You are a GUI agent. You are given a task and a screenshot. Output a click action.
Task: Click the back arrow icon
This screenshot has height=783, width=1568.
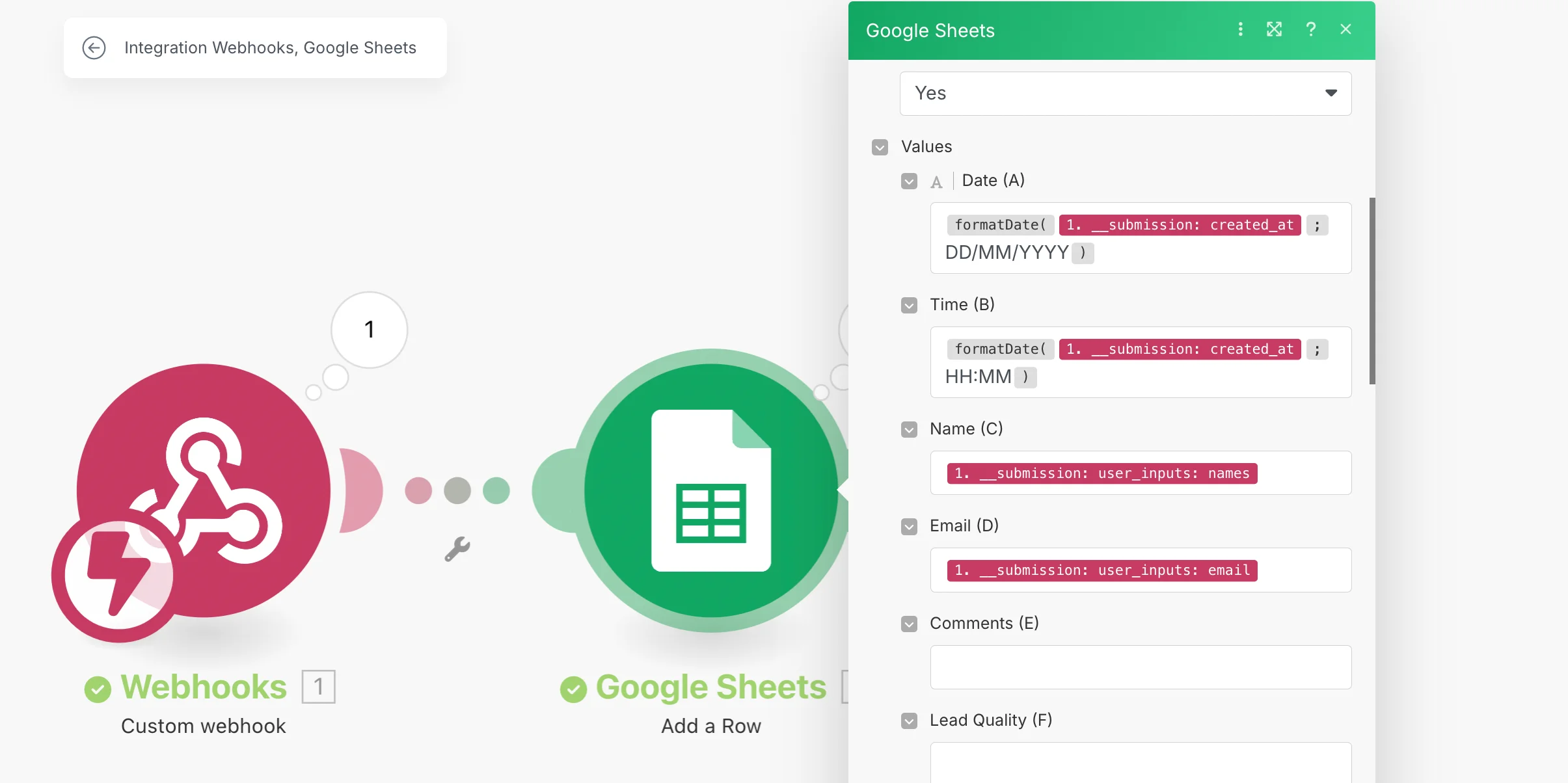click(94, 47)
